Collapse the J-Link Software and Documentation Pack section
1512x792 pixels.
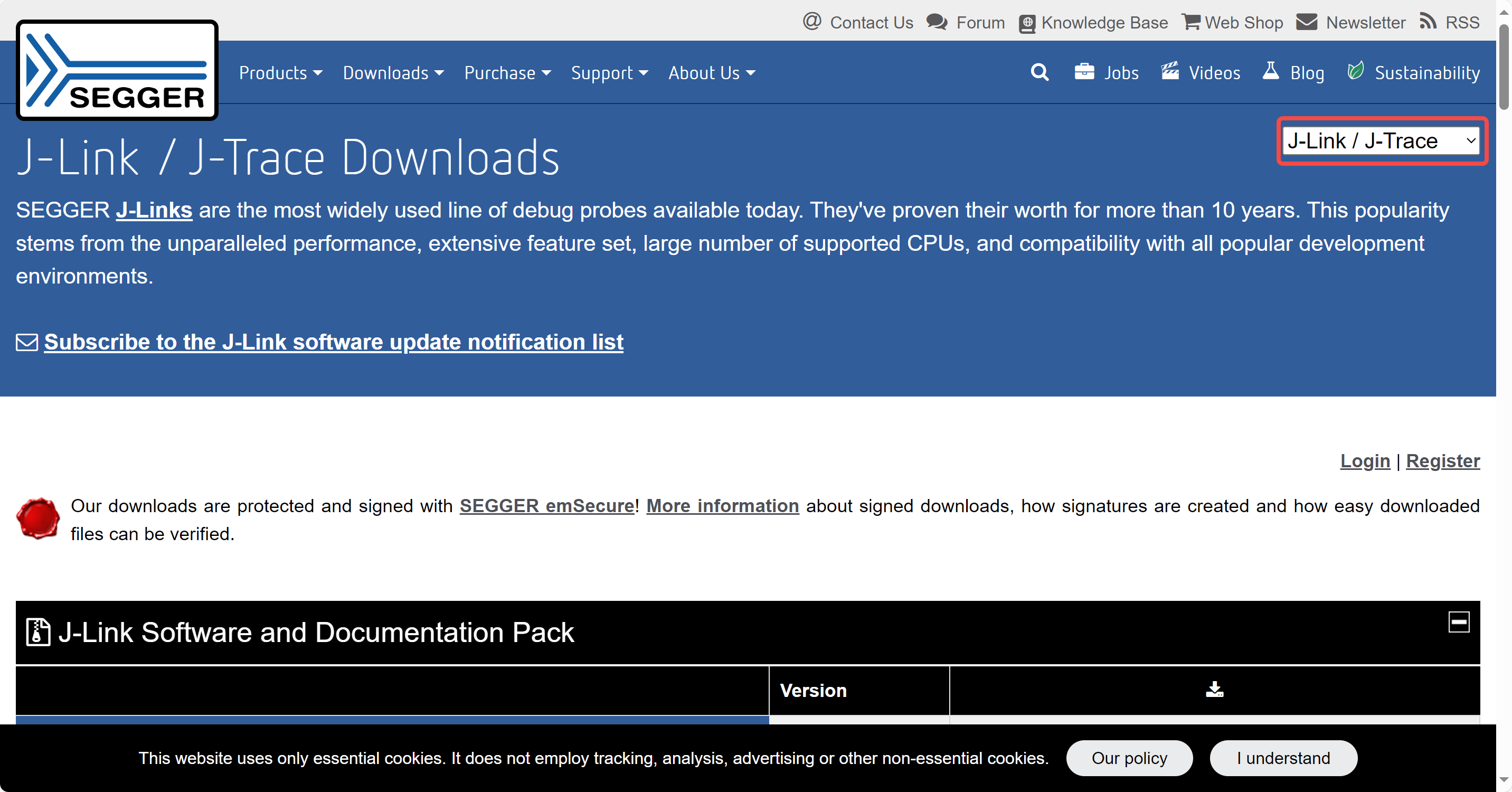pos(1459,622)
